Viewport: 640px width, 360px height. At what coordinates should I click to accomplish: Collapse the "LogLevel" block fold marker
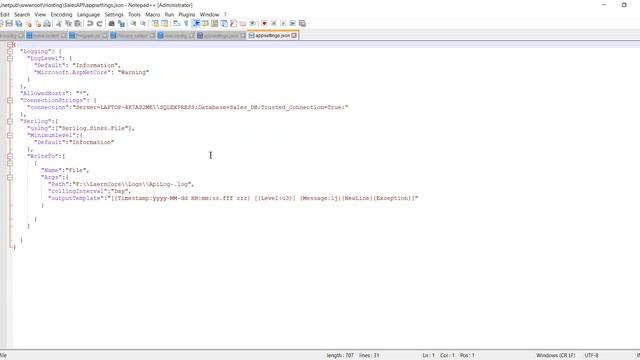(10, 58)
